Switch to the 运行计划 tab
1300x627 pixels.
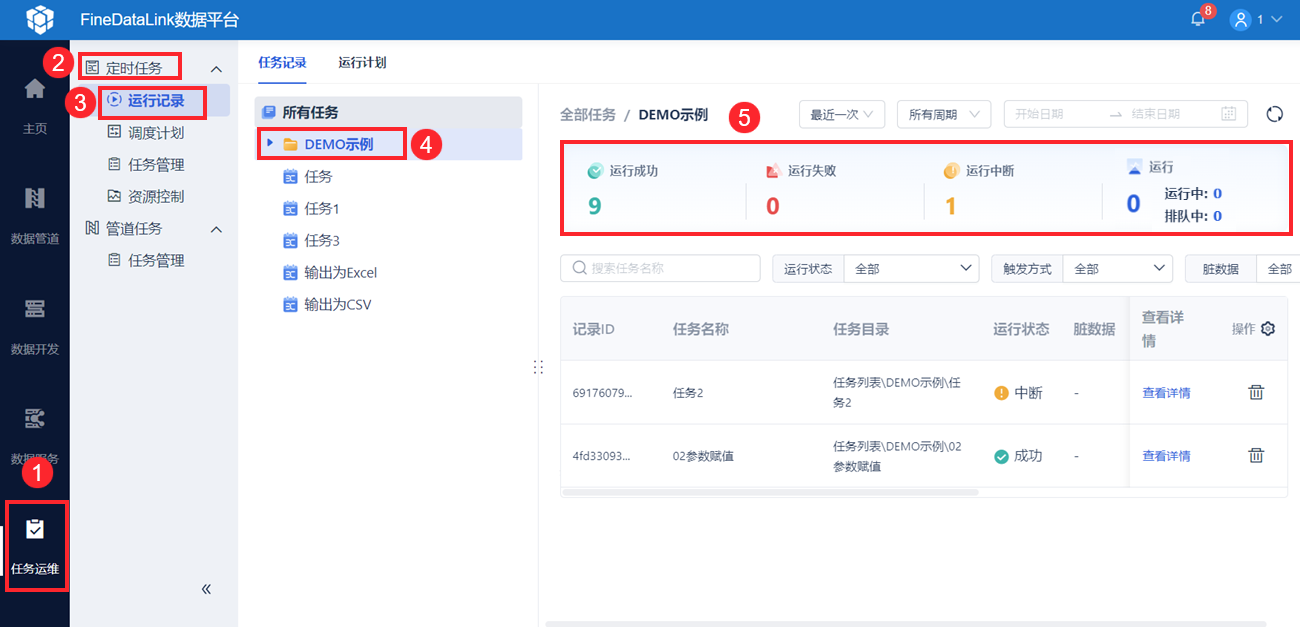tap(362, 62)
